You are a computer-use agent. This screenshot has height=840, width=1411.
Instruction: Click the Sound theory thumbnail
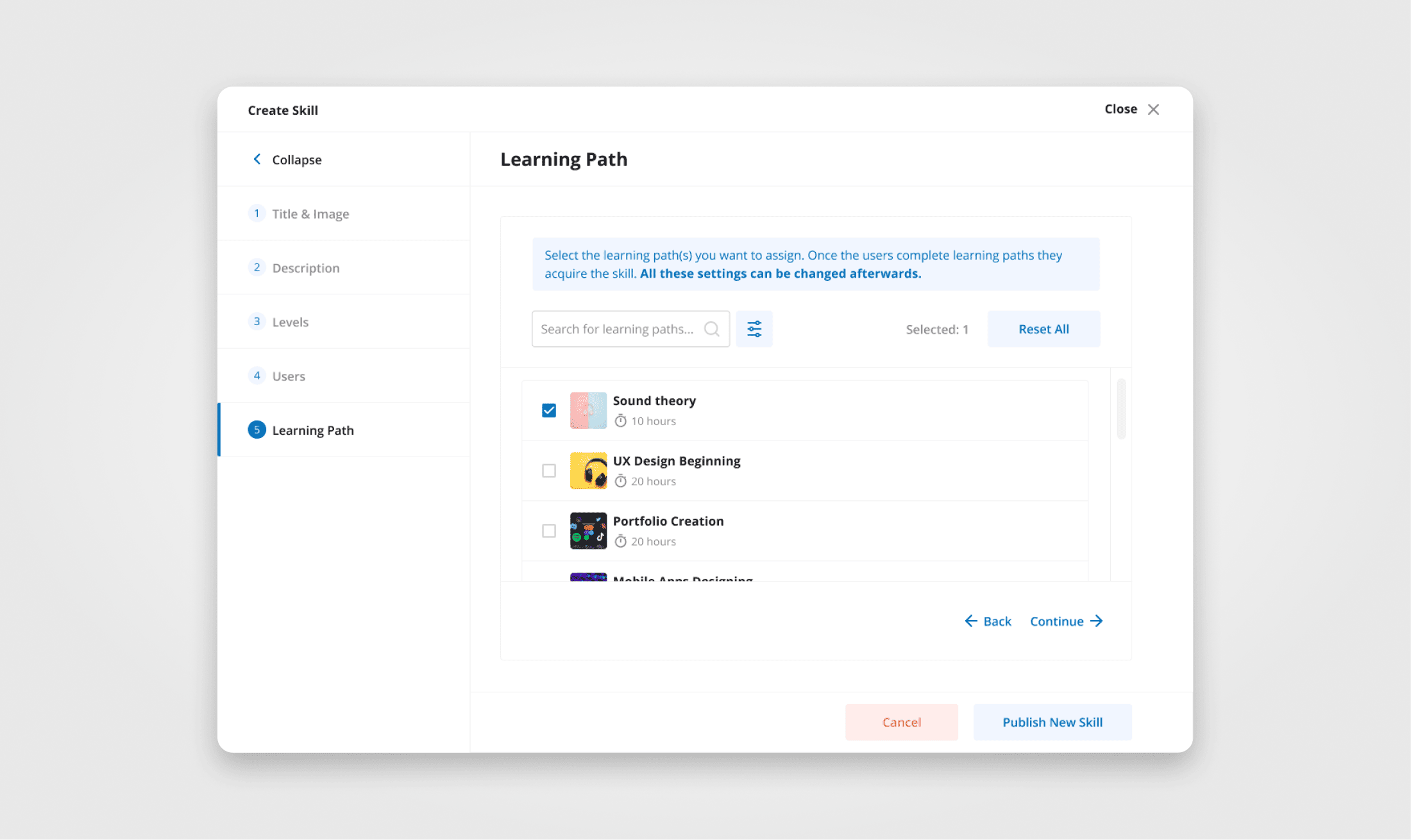[x=588, y=410]
